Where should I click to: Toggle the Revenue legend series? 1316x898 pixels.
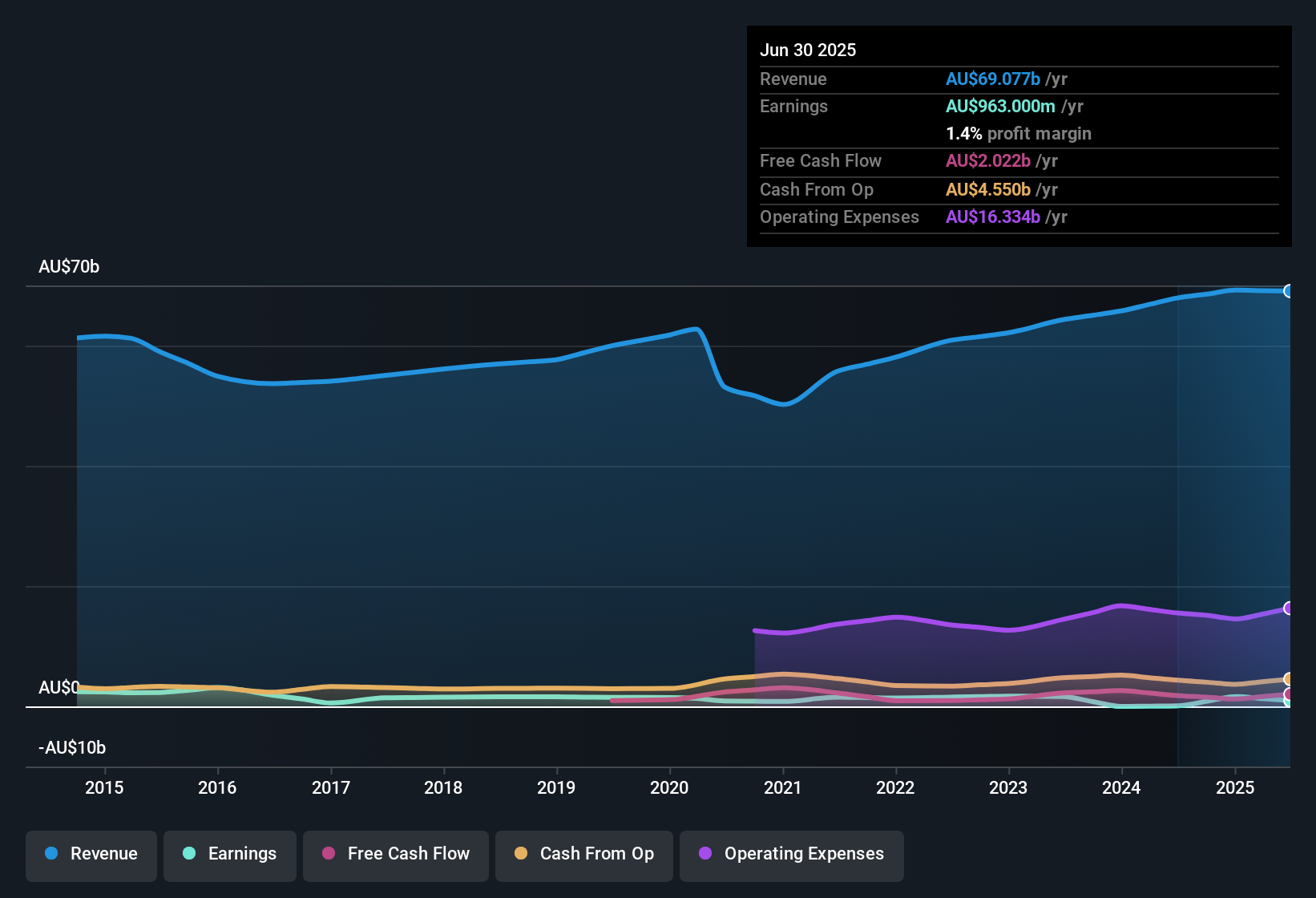pos(91,854)
